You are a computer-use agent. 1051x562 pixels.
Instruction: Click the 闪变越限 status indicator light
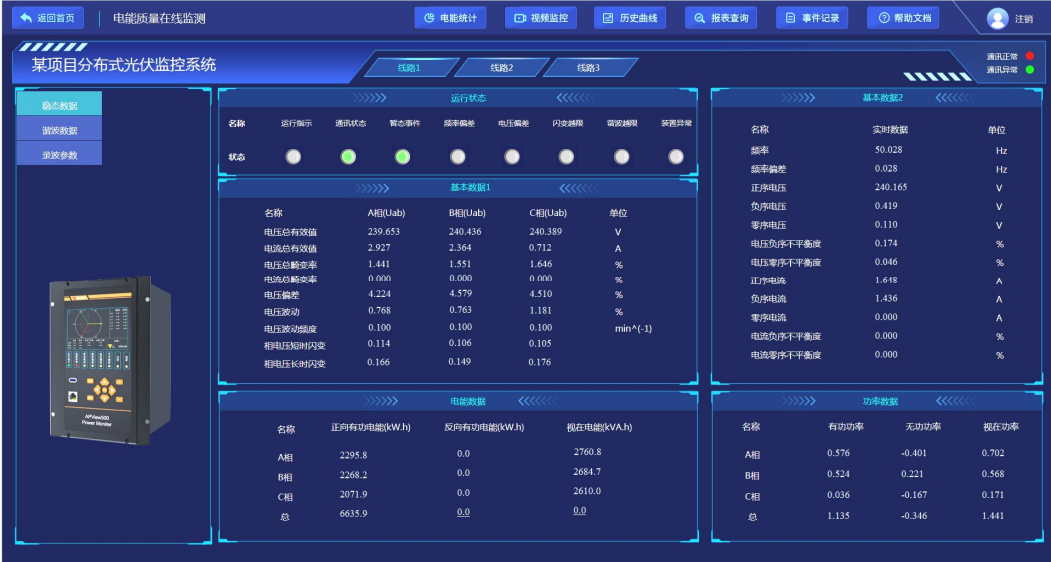(566, 157)
